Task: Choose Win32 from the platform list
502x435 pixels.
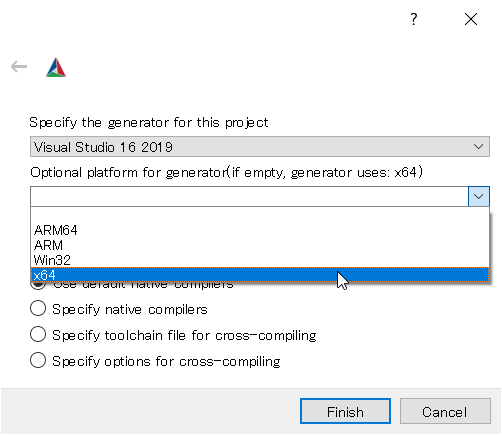Action: [260, 260]
